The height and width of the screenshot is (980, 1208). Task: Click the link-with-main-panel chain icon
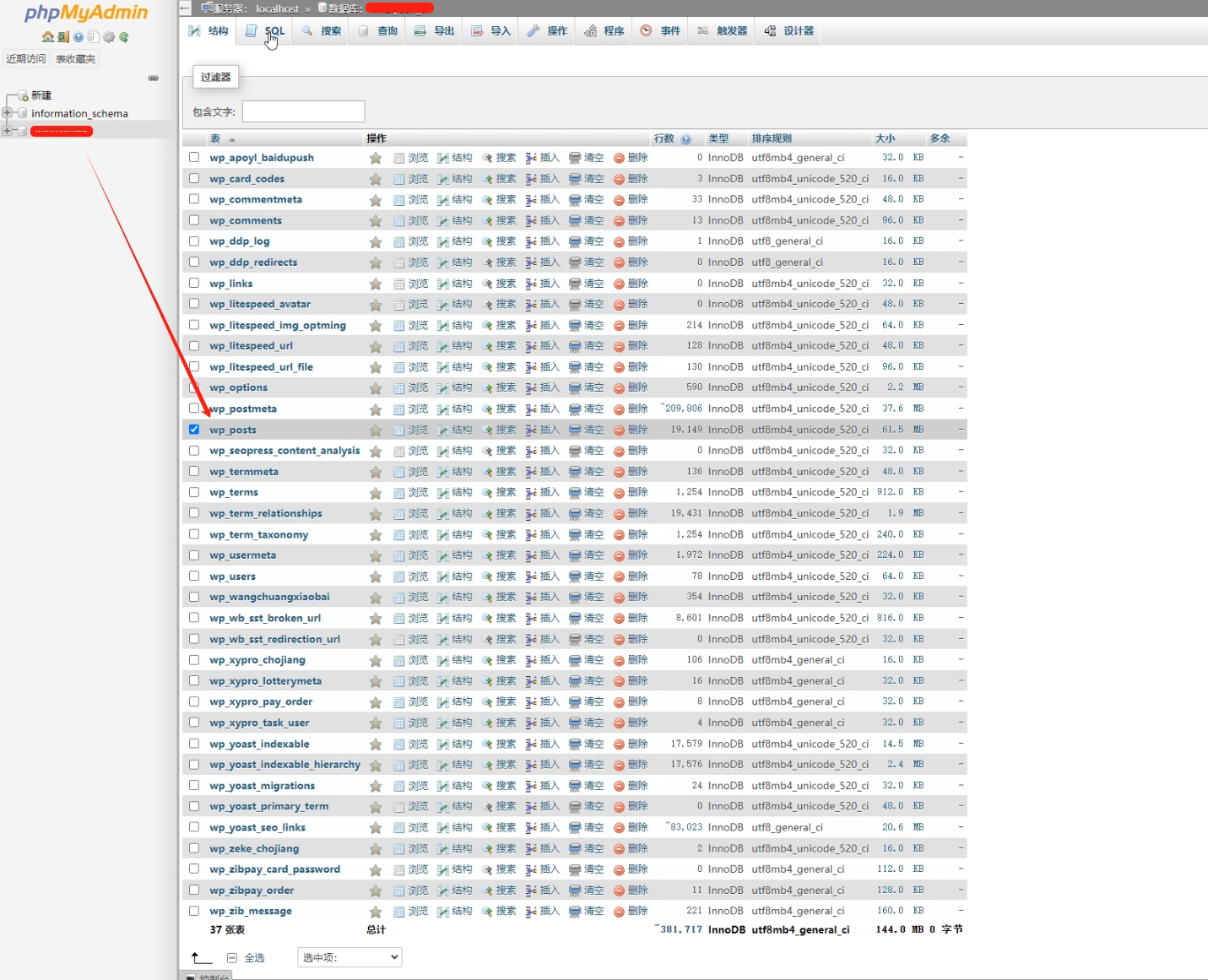[154, 78]
